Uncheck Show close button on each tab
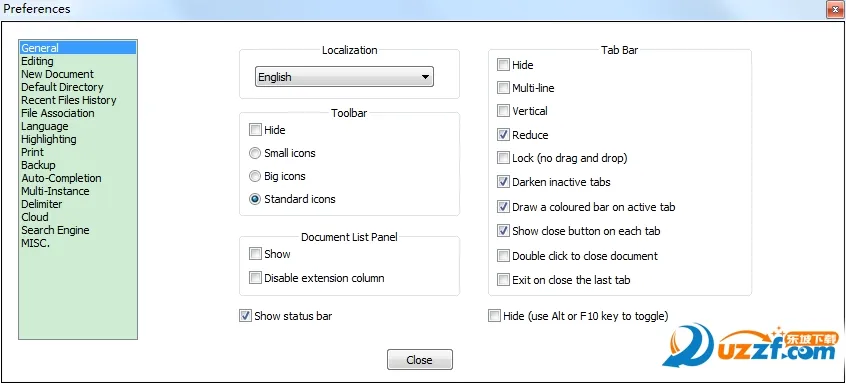The width and height of the screenshot is (846, 384). click(x=503, y=231)
